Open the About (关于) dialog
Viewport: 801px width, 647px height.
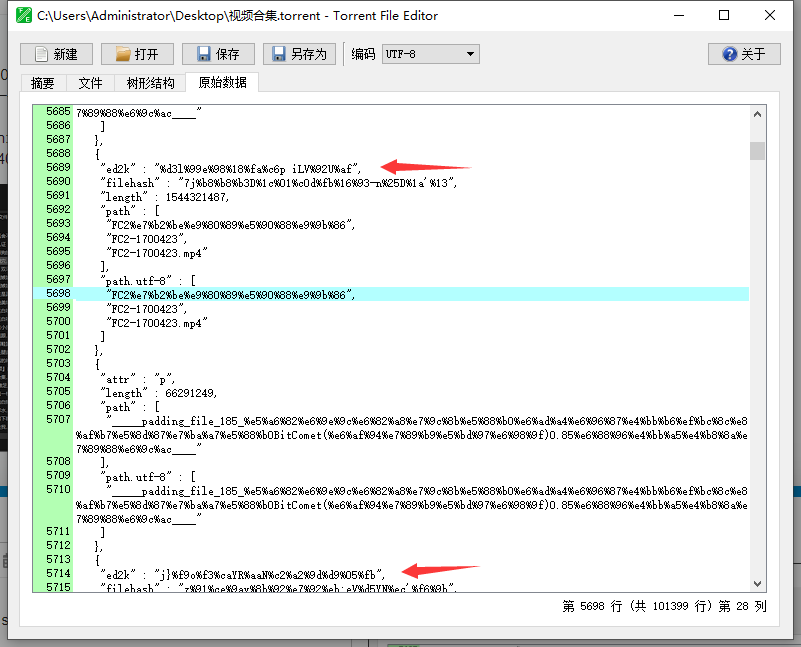click(x=744, y=54)
